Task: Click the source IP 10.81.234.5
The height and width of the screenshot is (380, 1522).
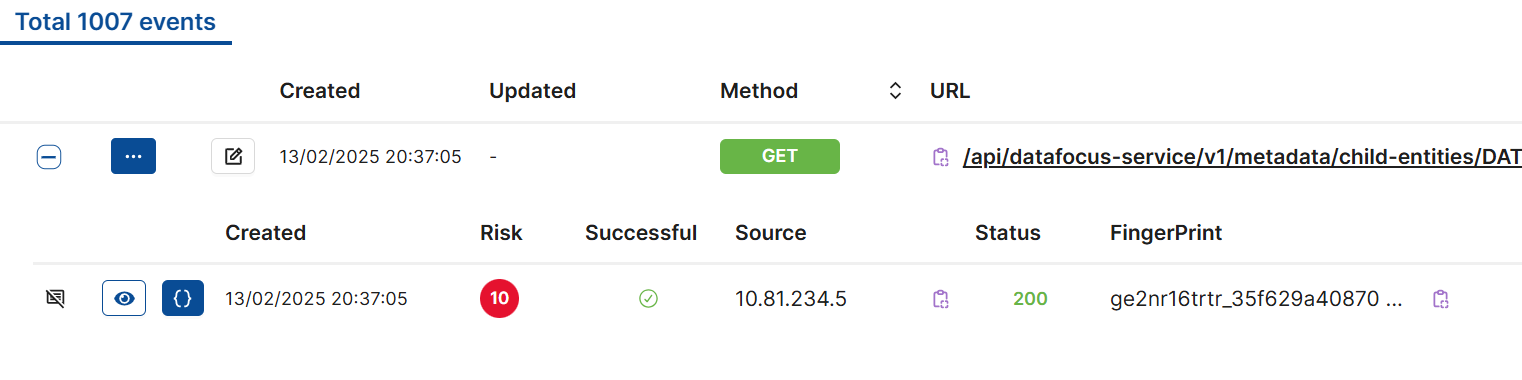Action: click(x=791, y=298)
